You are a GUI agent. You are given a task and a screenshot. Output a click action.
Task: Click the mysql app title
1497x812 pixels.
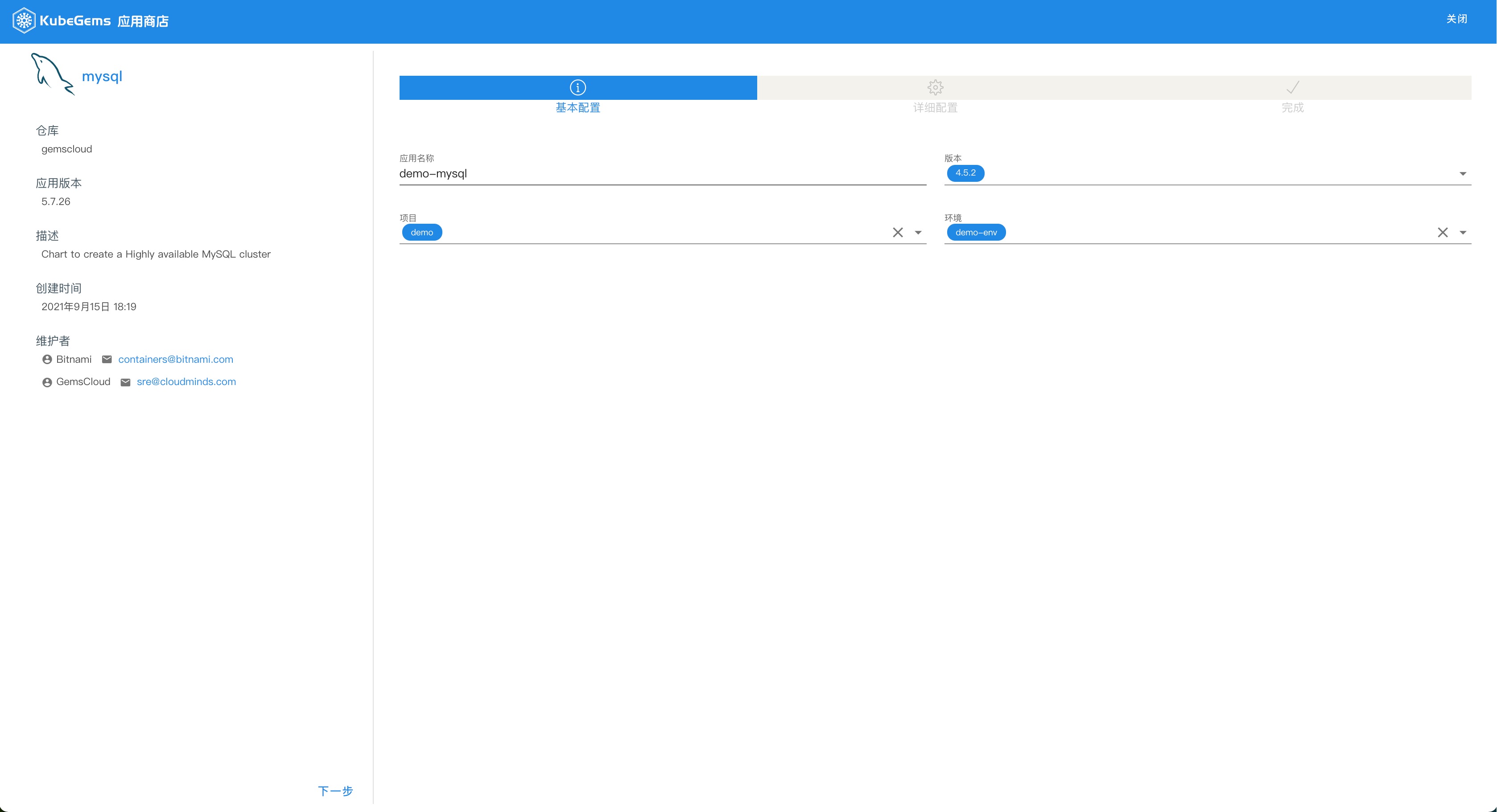(x=102, y=76)
